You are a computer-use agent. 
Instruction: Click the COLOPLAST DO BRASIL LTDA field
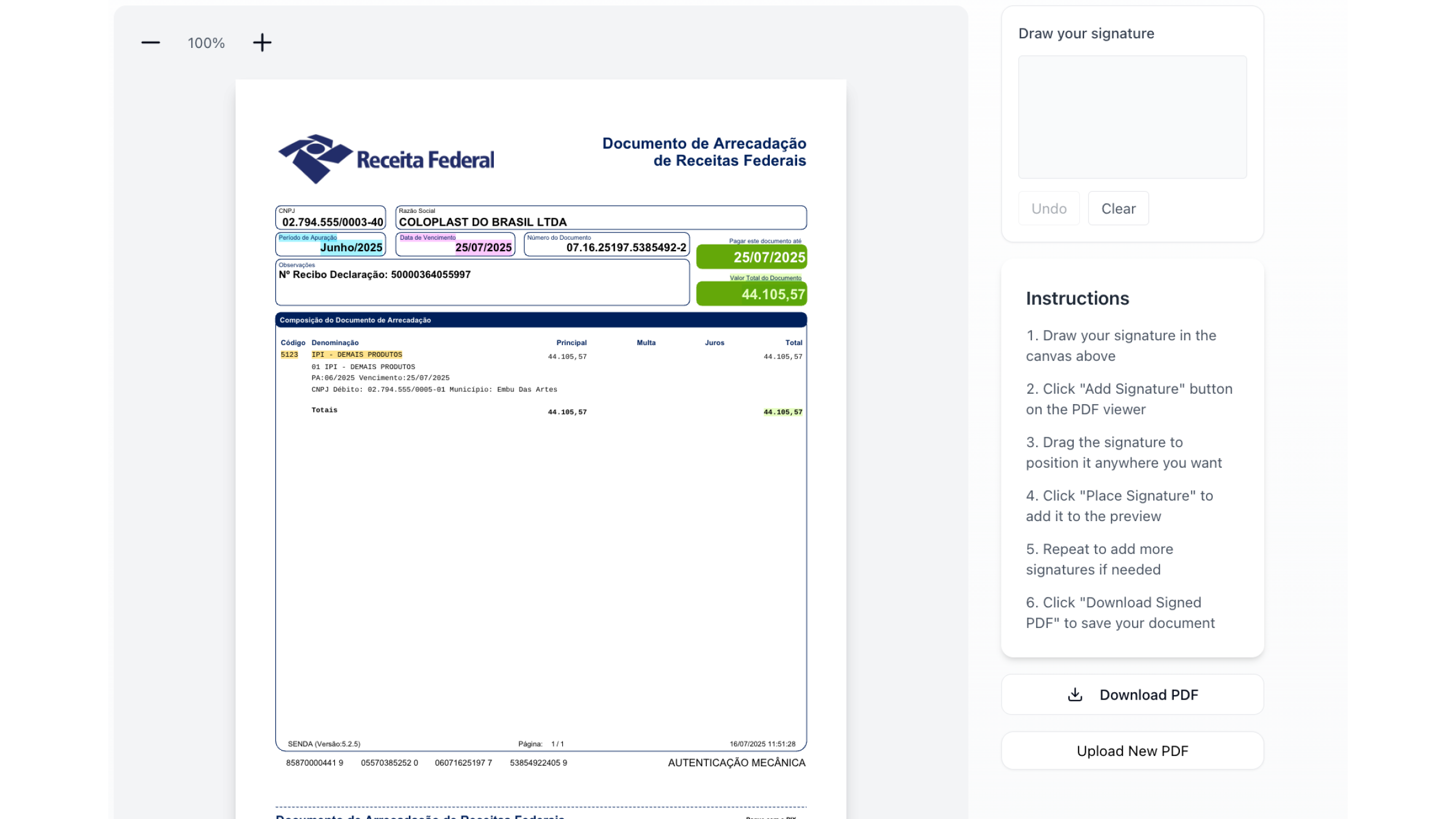(x=482, y=222)
